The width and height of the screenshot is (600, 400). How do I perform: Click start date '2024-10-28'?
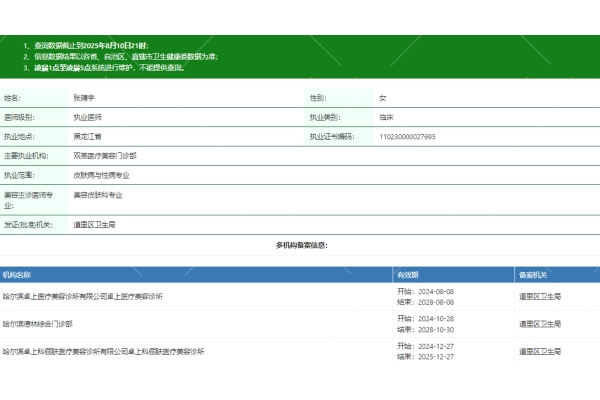point(436,319)
